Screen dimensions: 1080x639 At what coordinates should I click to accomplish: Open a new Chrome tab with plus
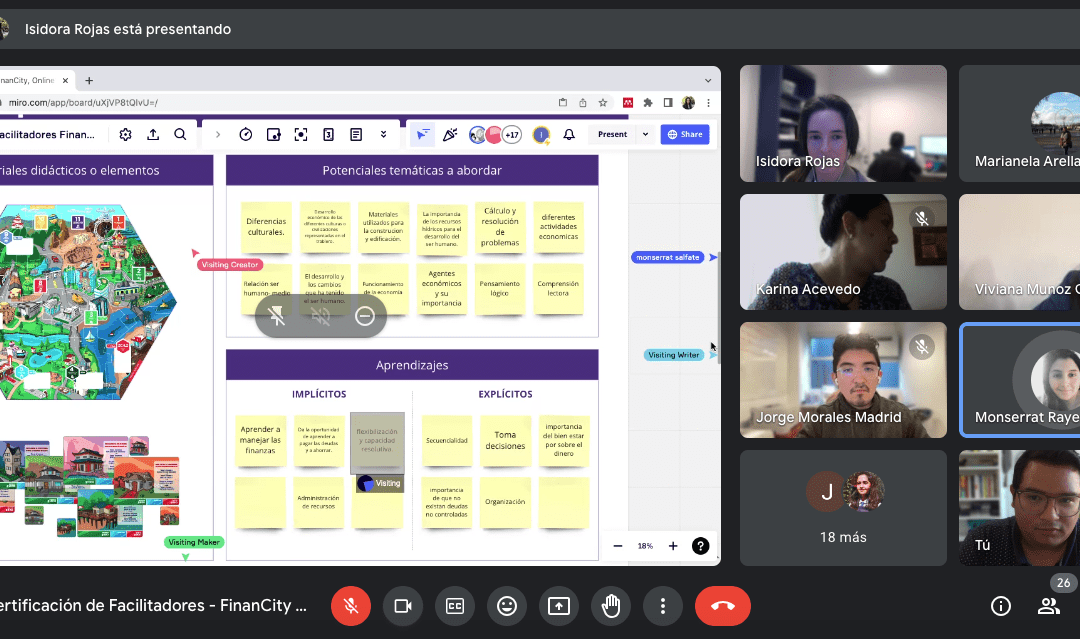(x=89, y=81)
